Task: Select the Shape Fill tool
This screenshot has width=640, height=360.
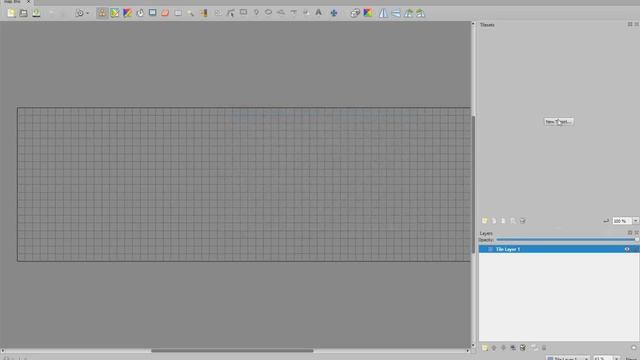Action: (x=153, y=13)
